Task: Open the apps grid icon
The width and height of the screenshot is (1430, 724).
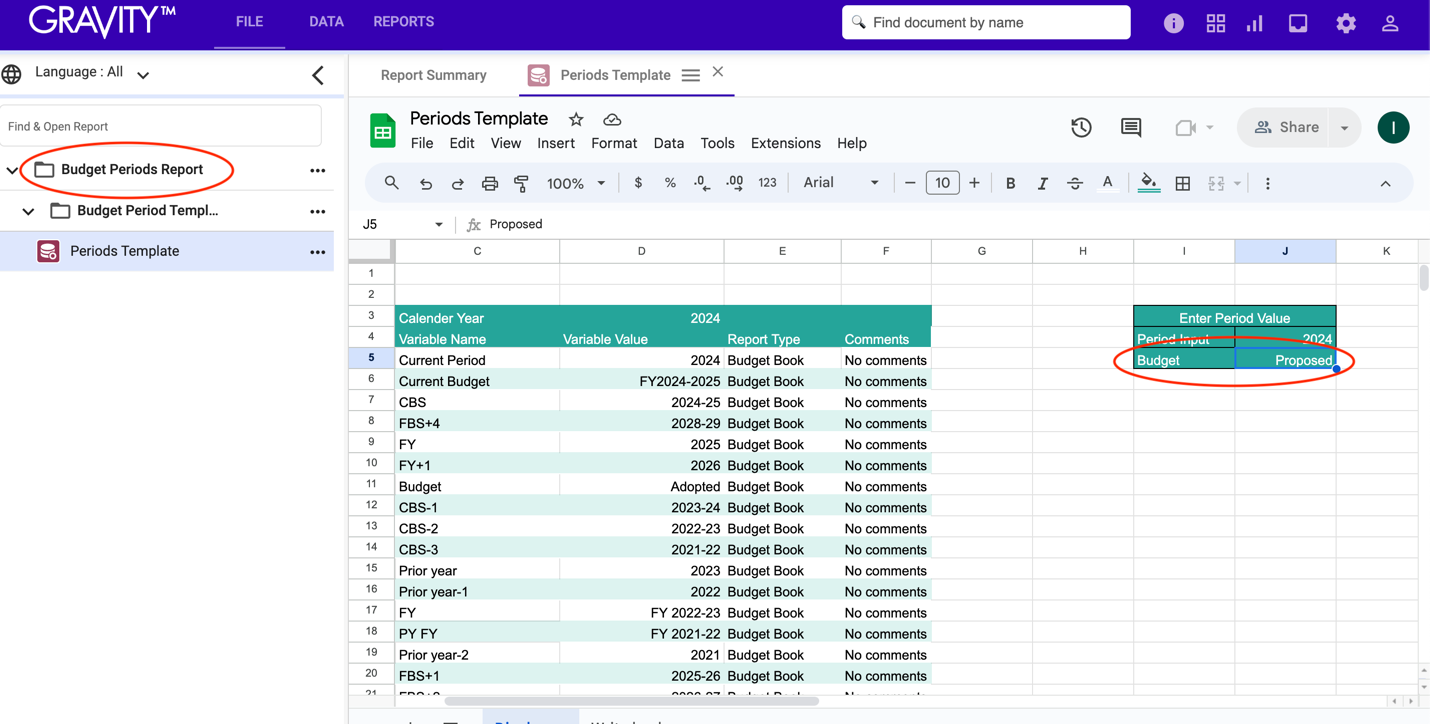Action: tap(1215, 23)
